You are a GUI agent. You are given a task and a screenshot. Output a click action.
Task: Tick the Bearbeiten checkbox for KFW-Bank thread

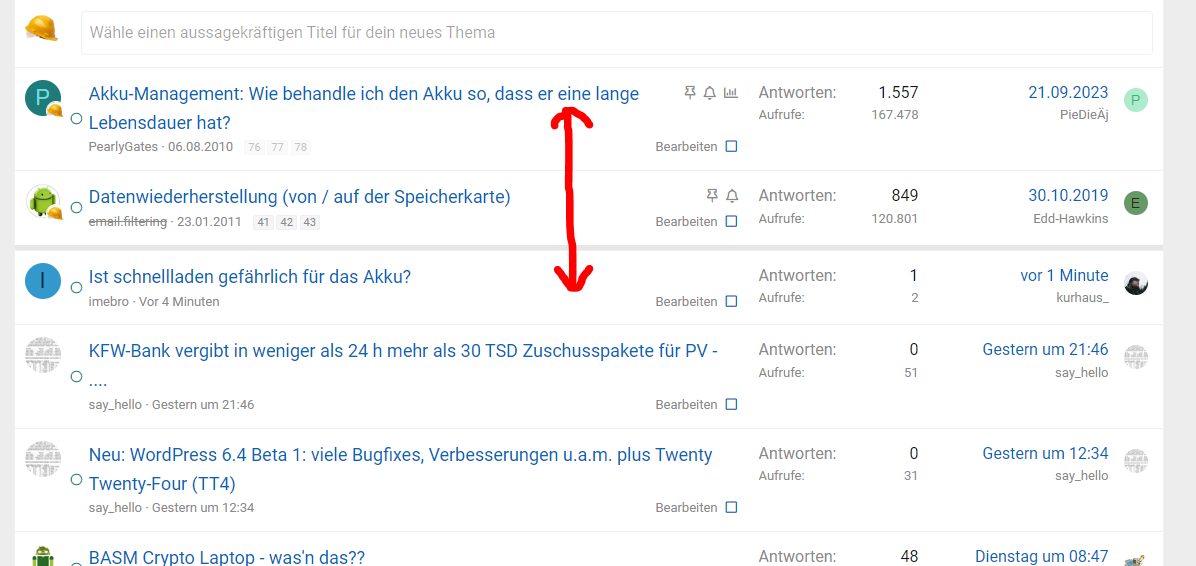tap(731, 404)
